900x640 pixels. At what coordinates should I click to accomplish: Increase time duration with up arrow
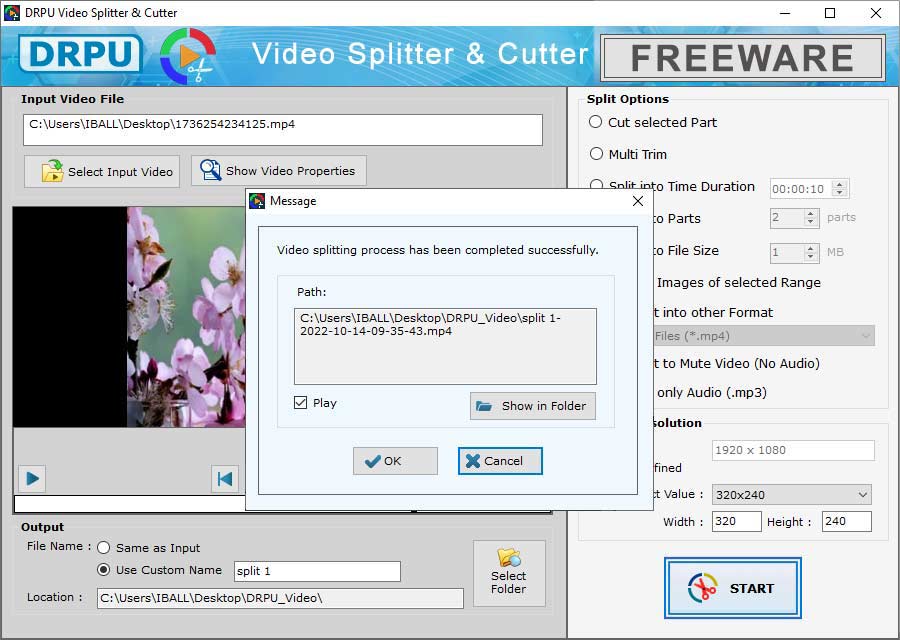tap(840, 184)
